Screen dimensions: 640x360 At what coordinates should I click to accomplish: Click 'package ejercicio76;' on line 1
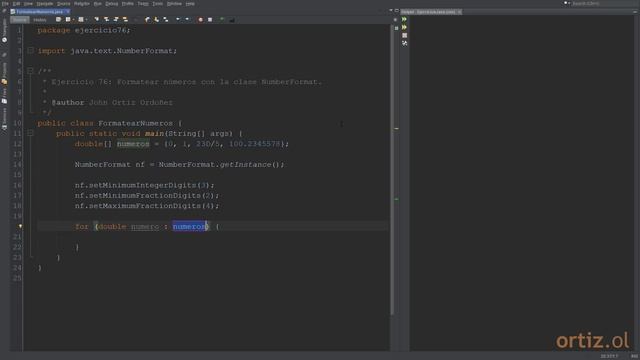coord(84,30)
